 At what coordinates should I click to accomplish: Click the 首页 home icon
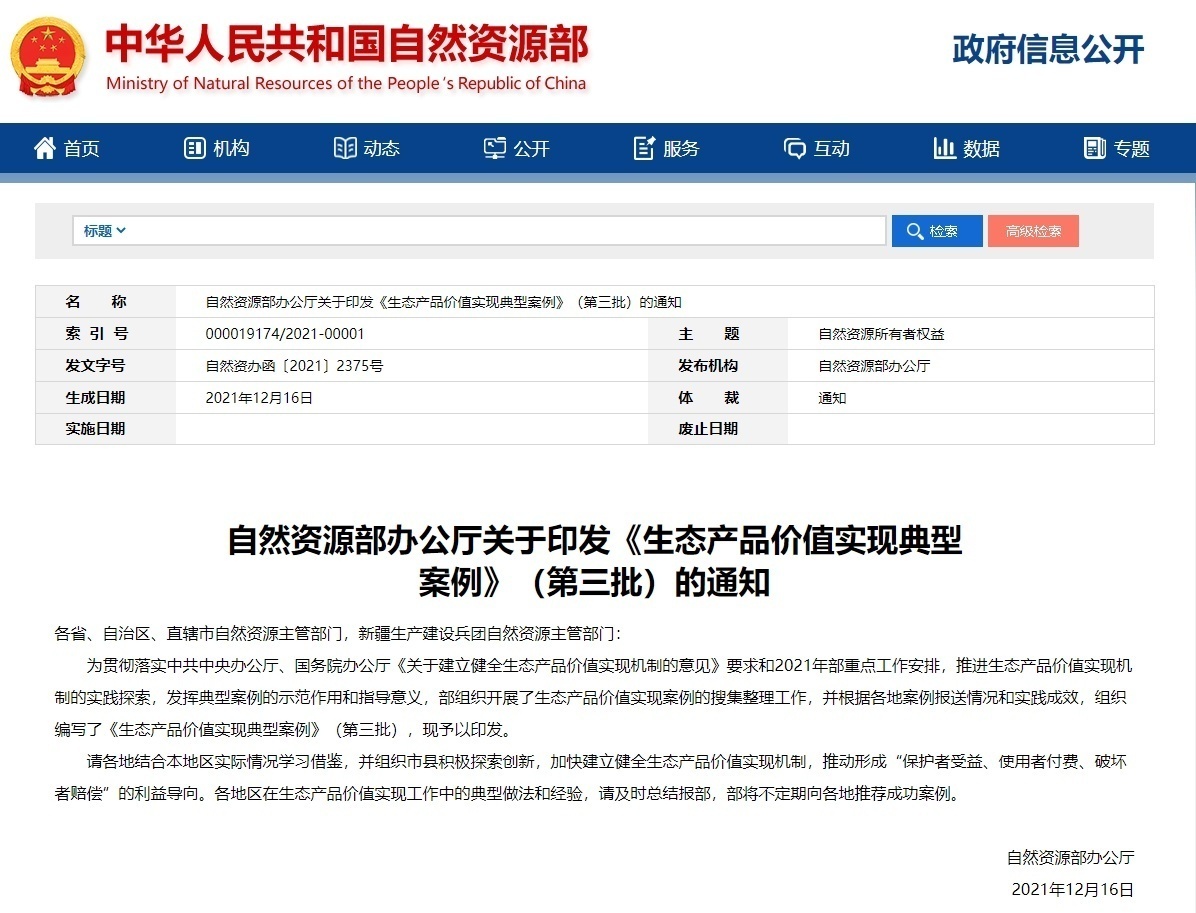click(x=43, y=148)
